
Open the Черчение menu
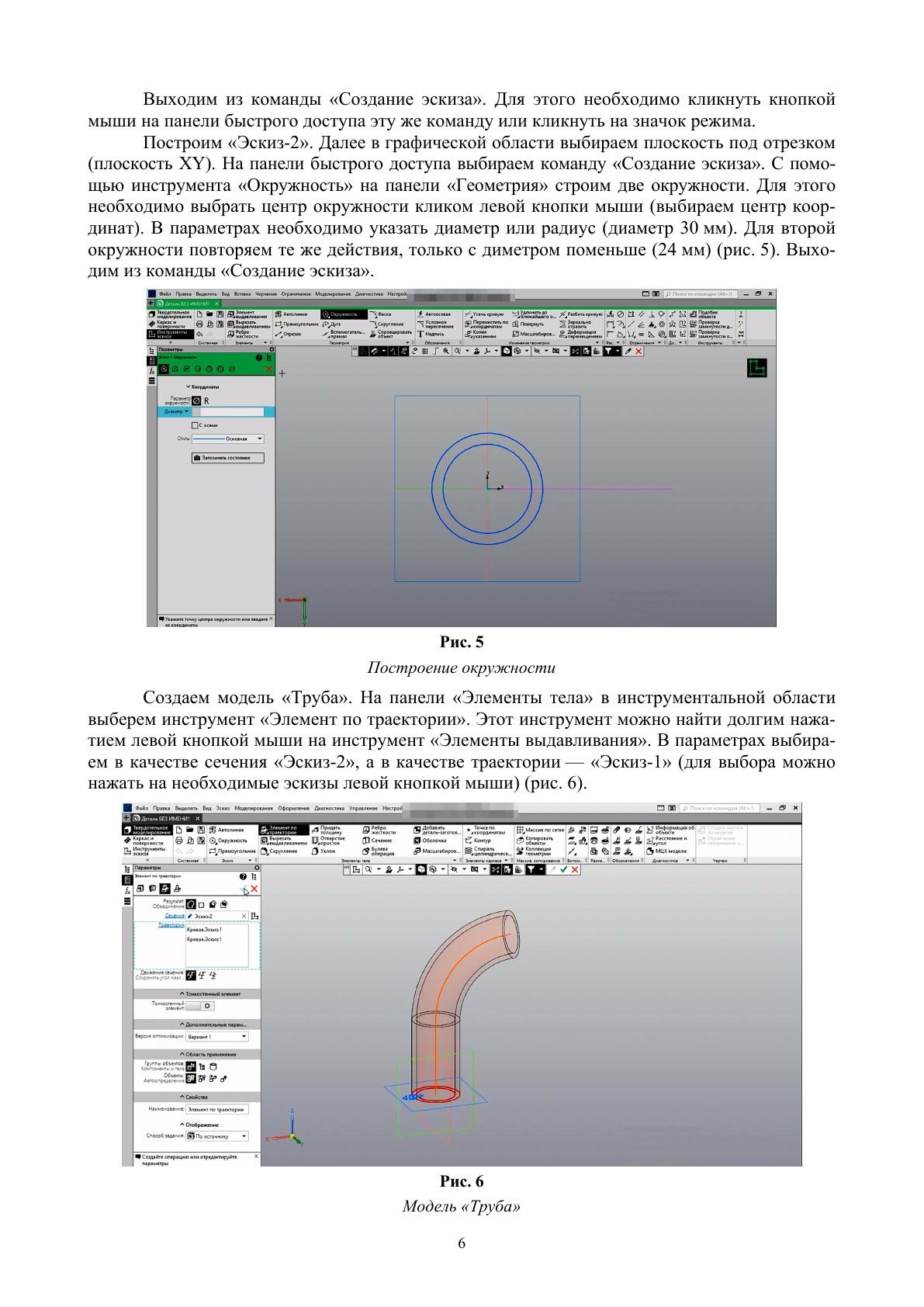pyautogui.click(x=265, y=295)
